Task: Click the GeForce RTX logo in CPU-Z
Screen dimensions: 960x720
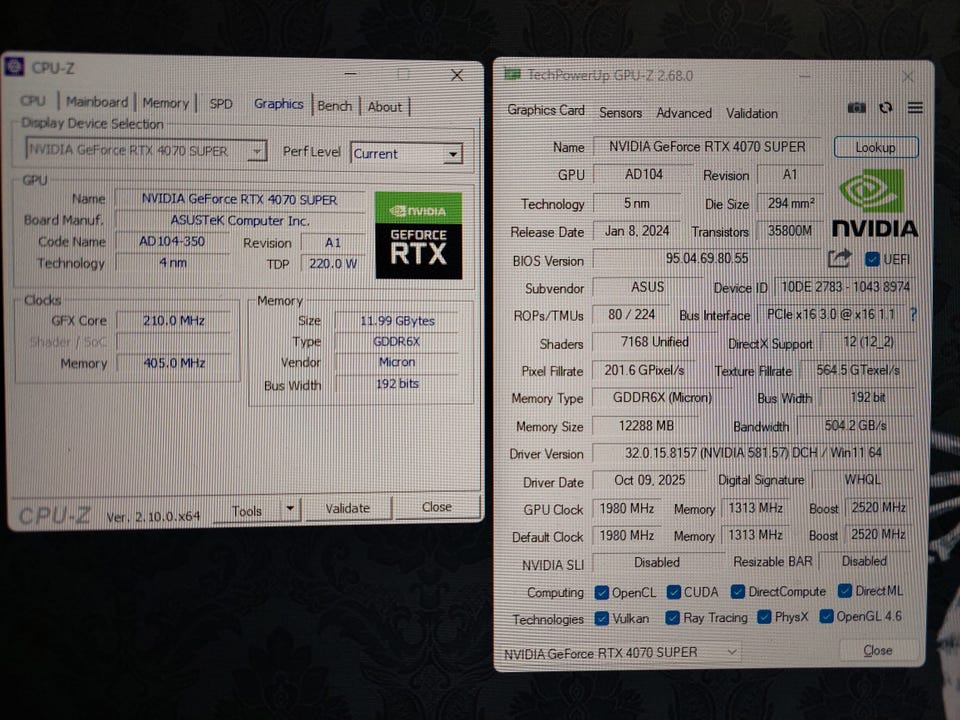Action: (419, 236)
